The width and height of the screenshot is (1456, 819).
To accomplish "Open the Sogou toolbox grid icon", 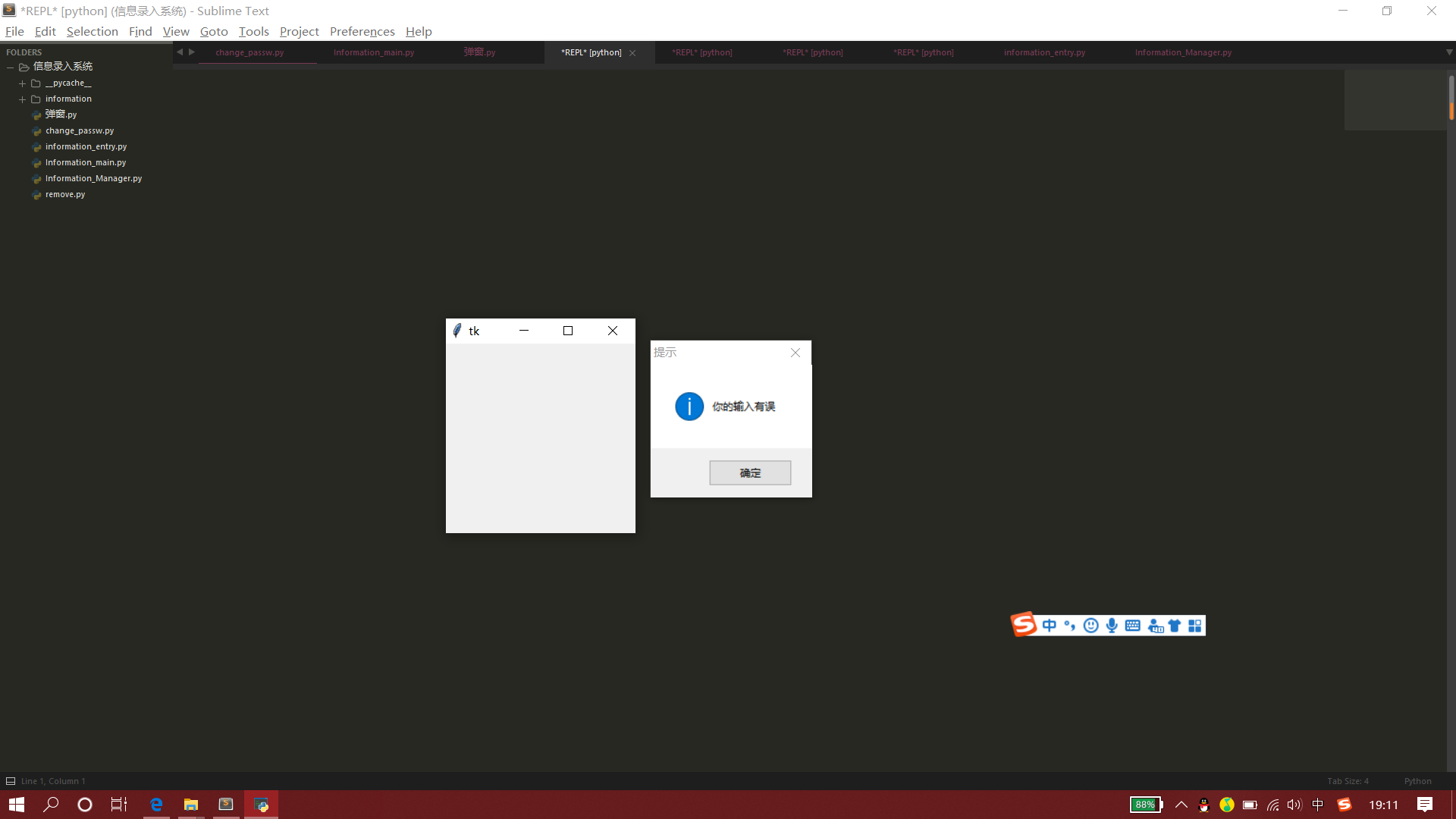I will coord(1195,626).
